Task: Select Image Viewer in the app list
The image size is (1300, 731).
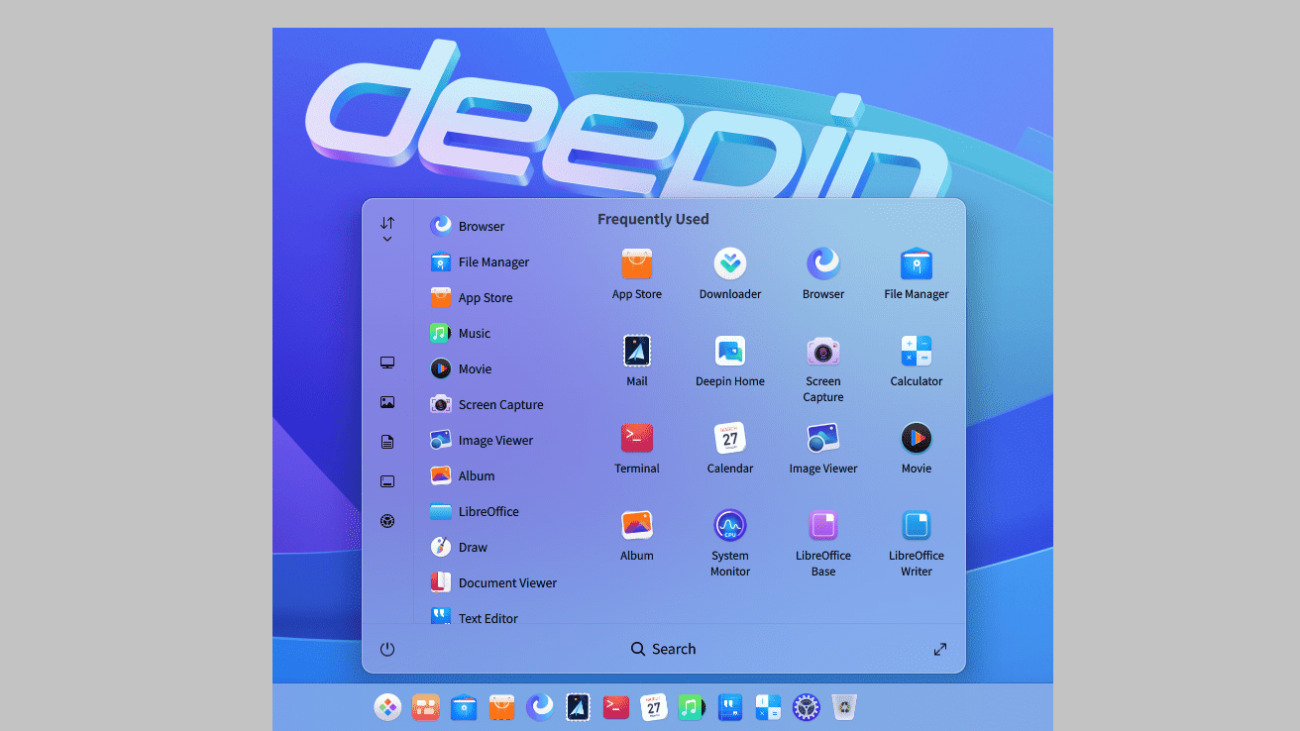Action: (x=481, y=440)
